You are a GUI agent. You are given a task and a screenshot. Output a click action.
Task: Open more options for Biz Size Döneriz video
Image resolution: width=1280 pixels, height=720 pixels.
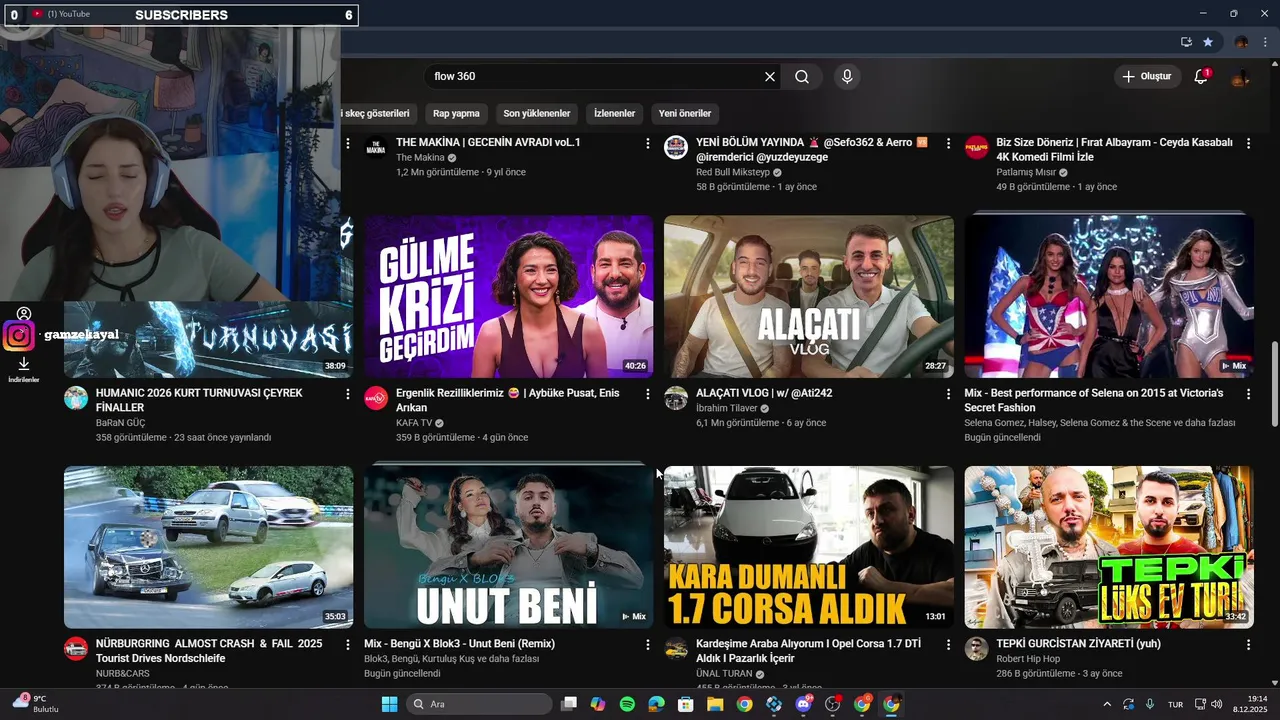[1248, 143]
